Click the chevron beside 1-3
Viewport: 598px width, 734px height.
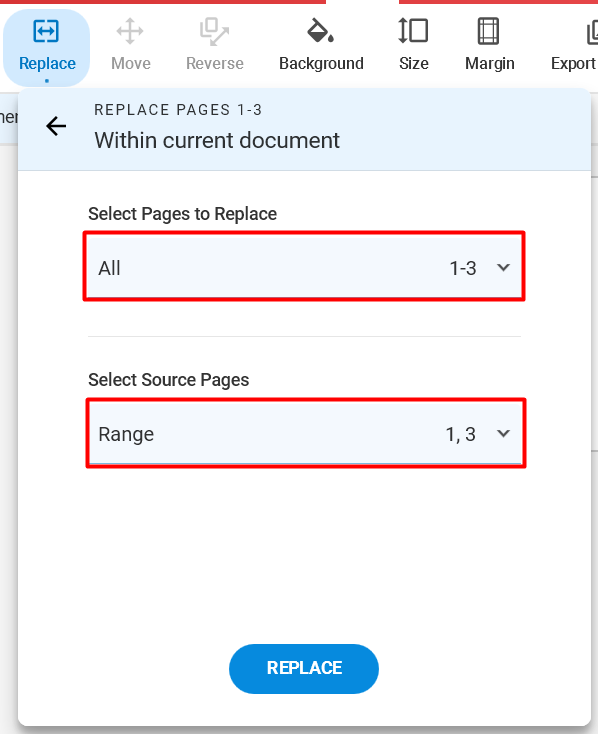click(x=503, y=267)
